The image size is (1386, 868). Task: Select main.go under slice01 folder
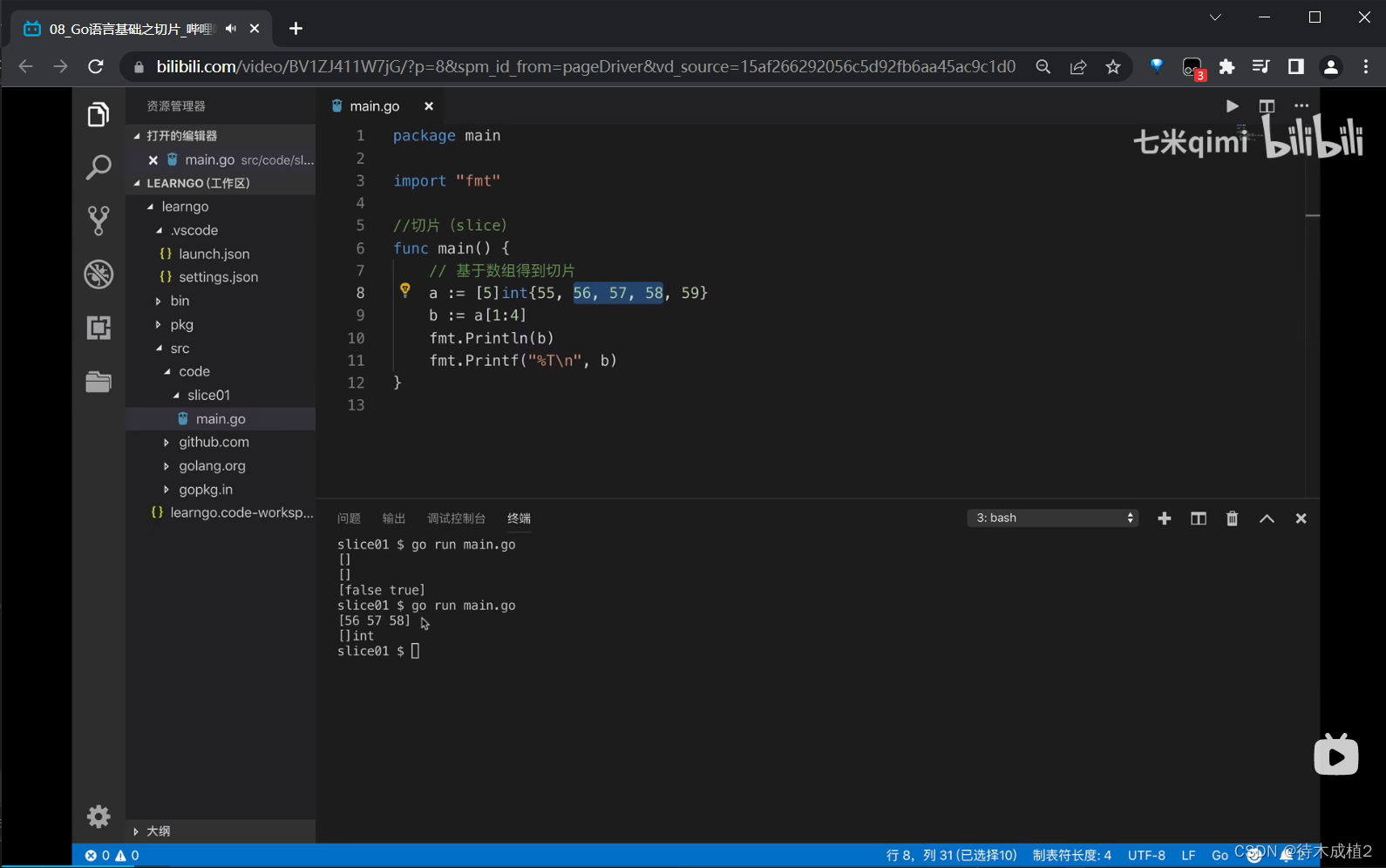221,419
